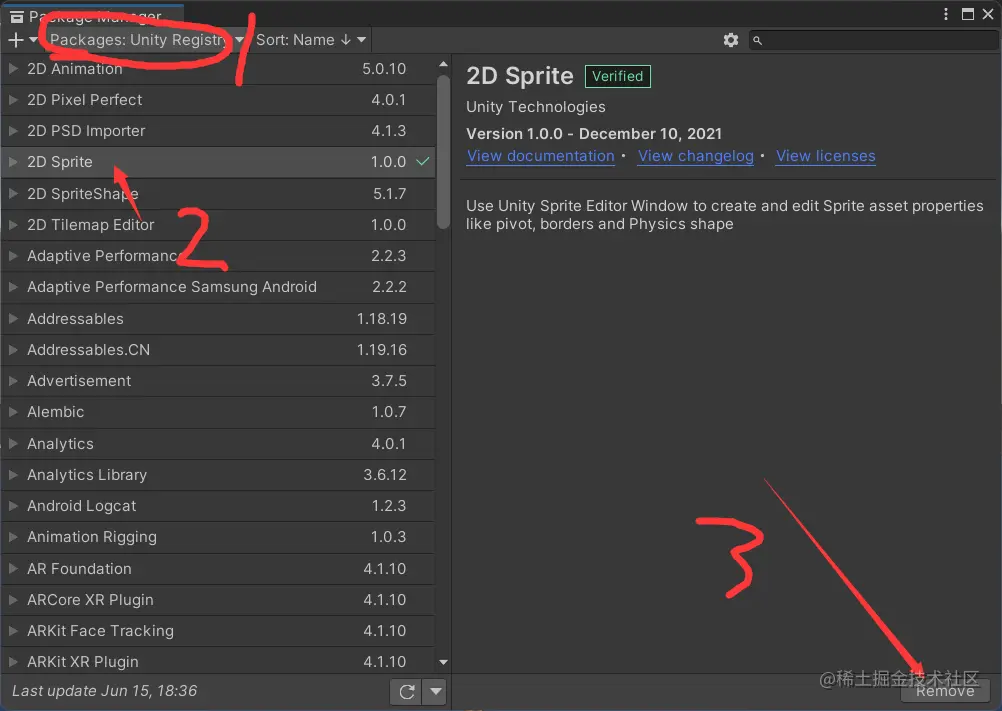Close the Package Manager window
The width and height of the screenshot is (1002, 711).
tap(988, 14)
